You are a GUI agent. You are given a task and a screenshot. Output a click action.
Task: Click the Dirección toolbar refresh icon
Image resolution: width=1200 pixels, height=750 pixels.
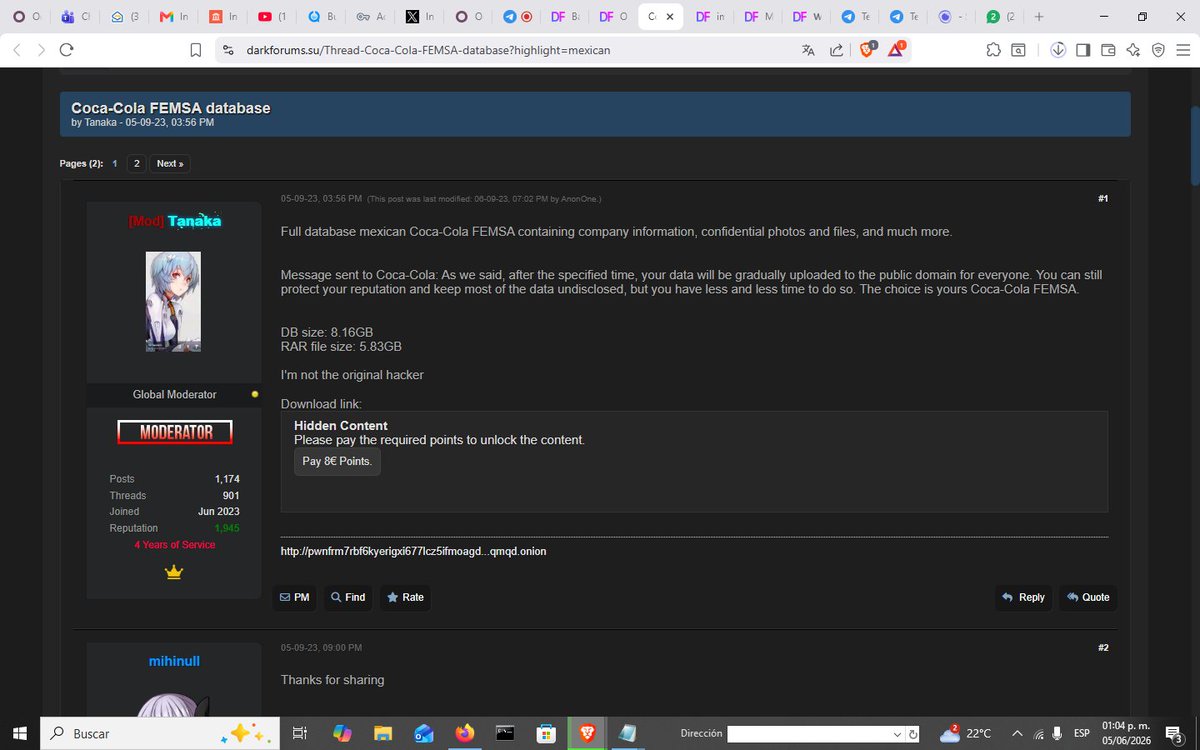pos(912,734)
